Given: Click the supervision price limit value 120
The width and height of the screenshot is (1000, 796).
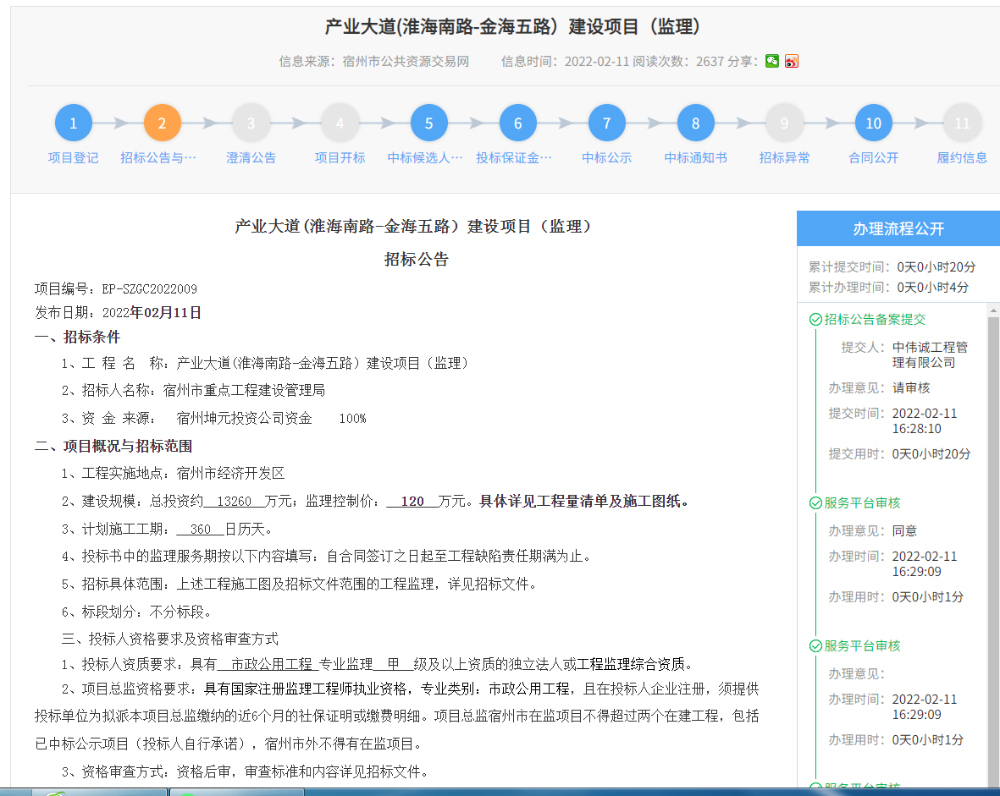Looking at the screenshot, I should tap(412, 501).
